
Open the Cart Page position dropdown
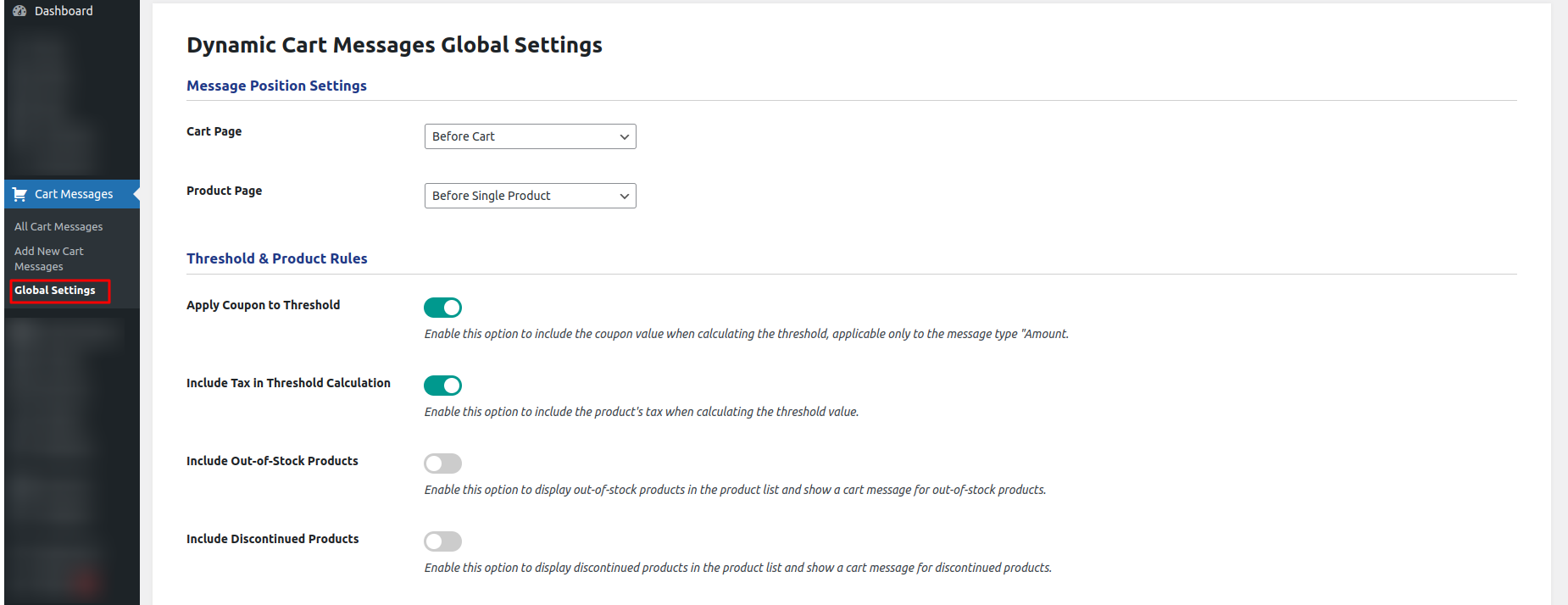click(530, 136)
